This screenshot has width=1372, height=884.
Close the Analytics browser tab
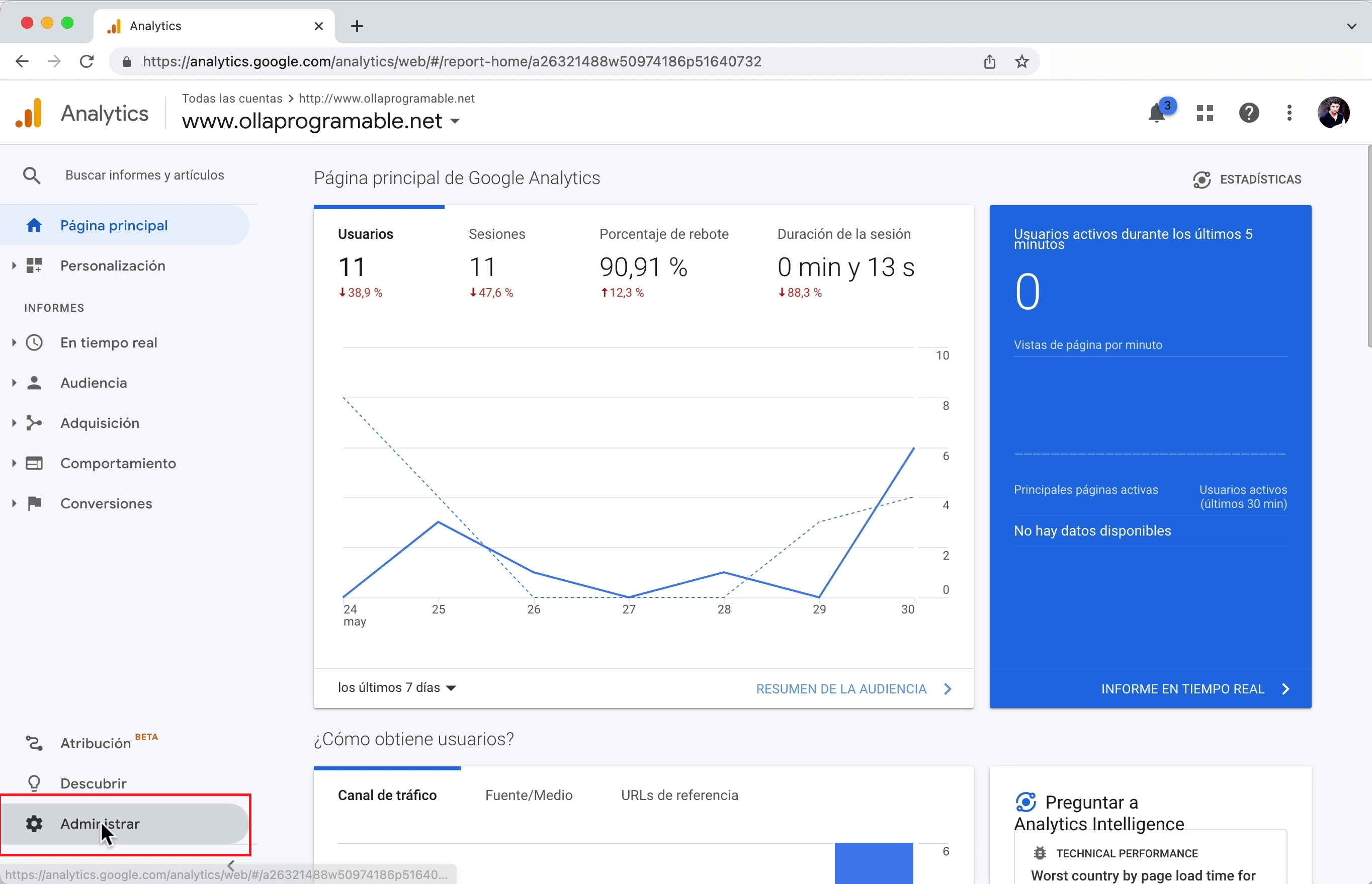tap(319, 27)
